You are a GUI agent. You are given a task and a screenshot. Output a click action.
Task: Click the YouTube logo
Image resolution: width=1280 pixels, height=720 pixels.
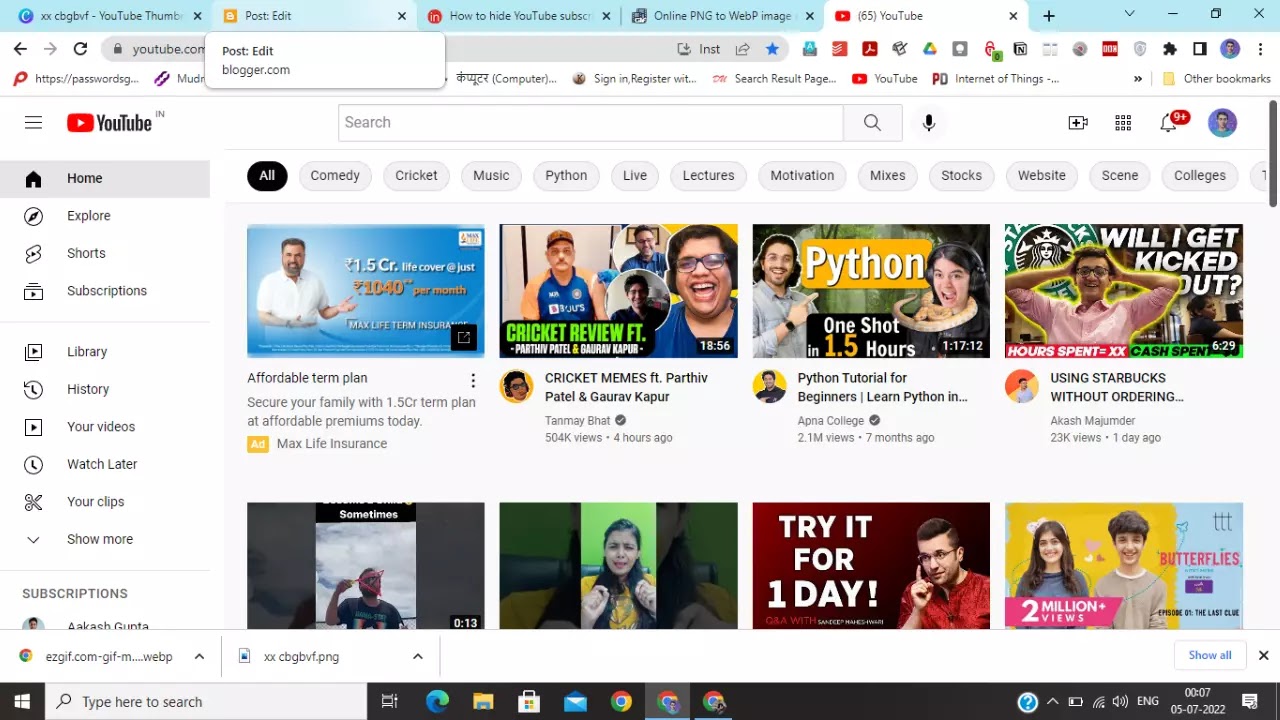tap(110, 122)
